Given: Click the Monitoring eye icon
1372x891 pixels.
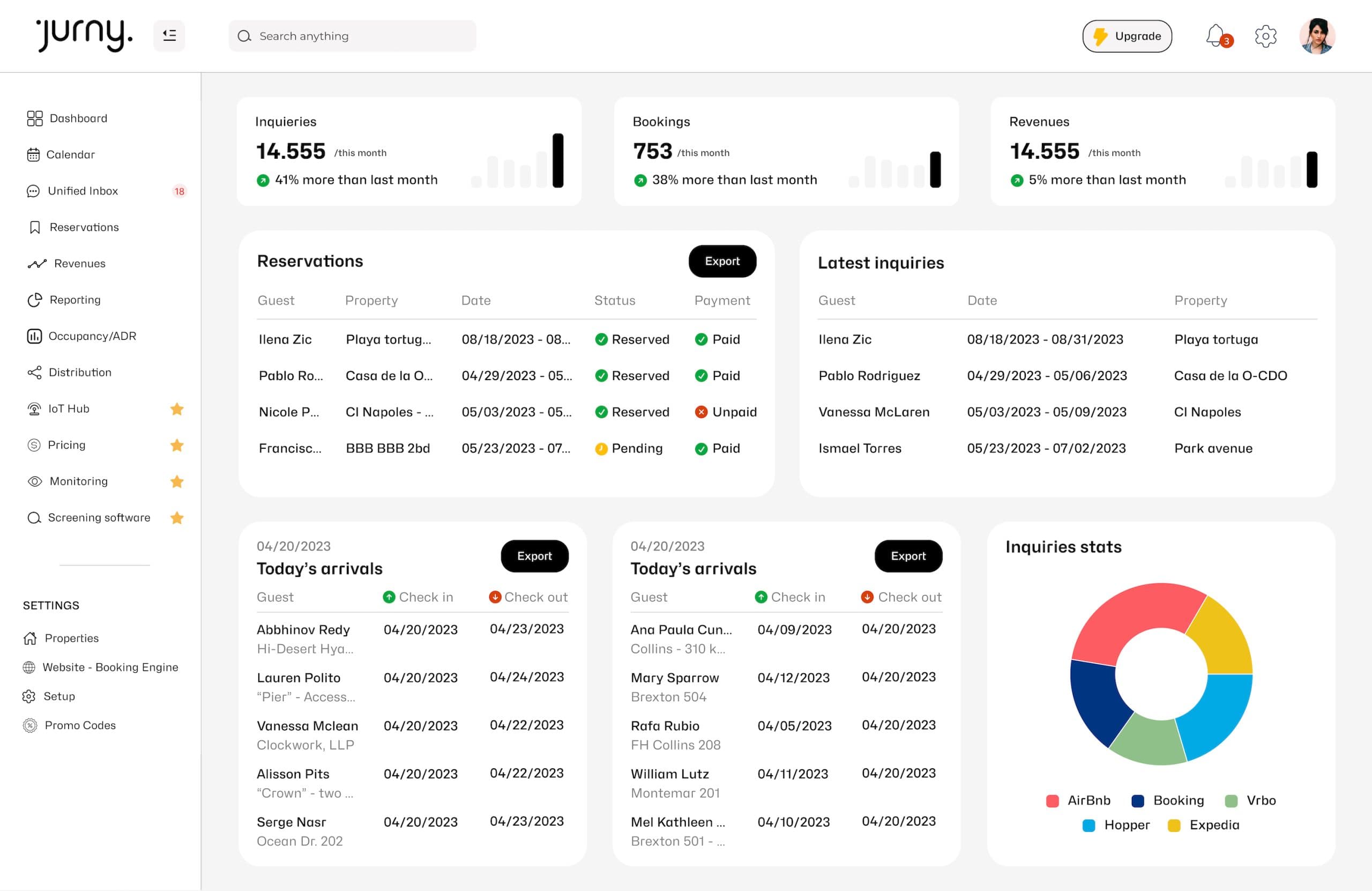Looking at the screenshot, I should [x=35, y=481].
